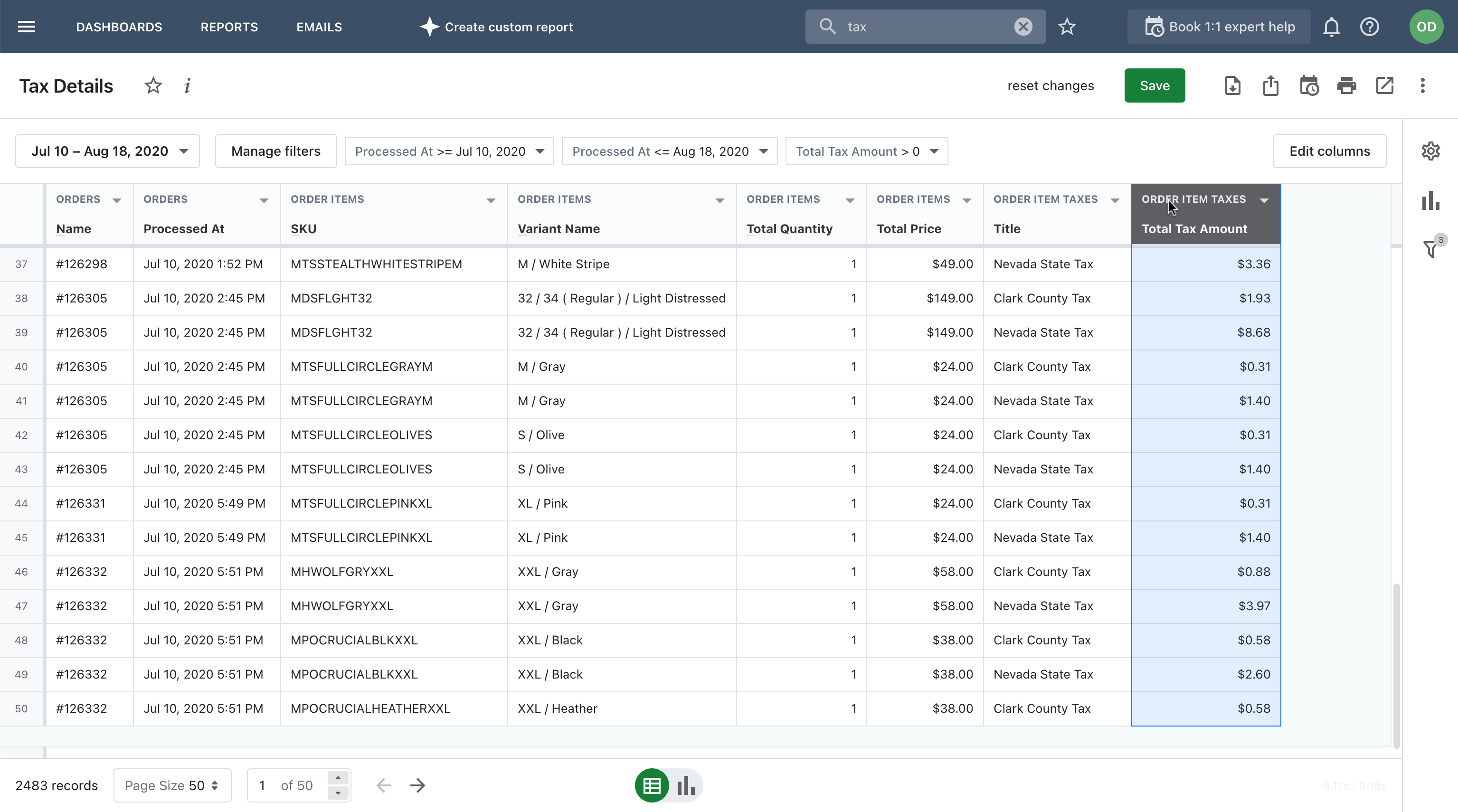Select the REPORTS menu tab
The height and width of the screenshot is (812, 1458).
228,26
